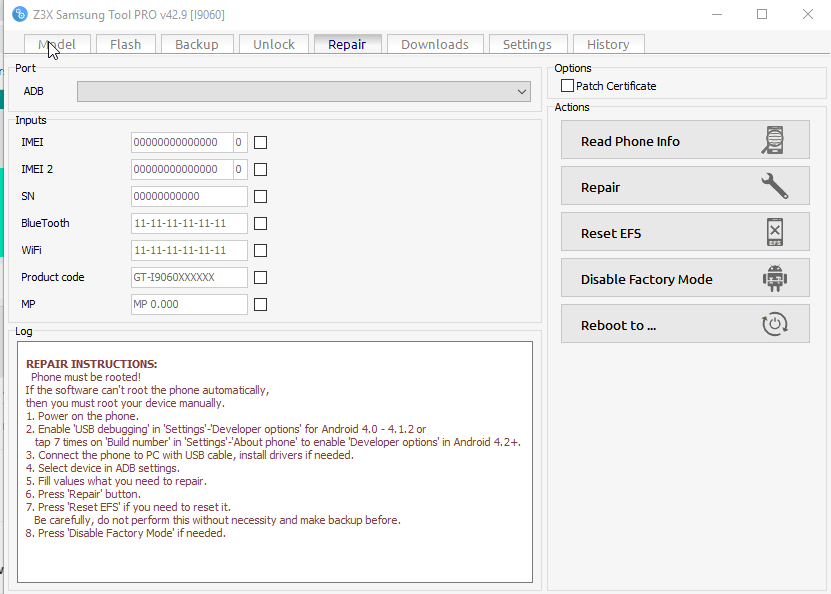This screenshot has width=831, height=594.
Task: Click the EFS phone icon on Reset EFS
Action: [x=773, y=232]
